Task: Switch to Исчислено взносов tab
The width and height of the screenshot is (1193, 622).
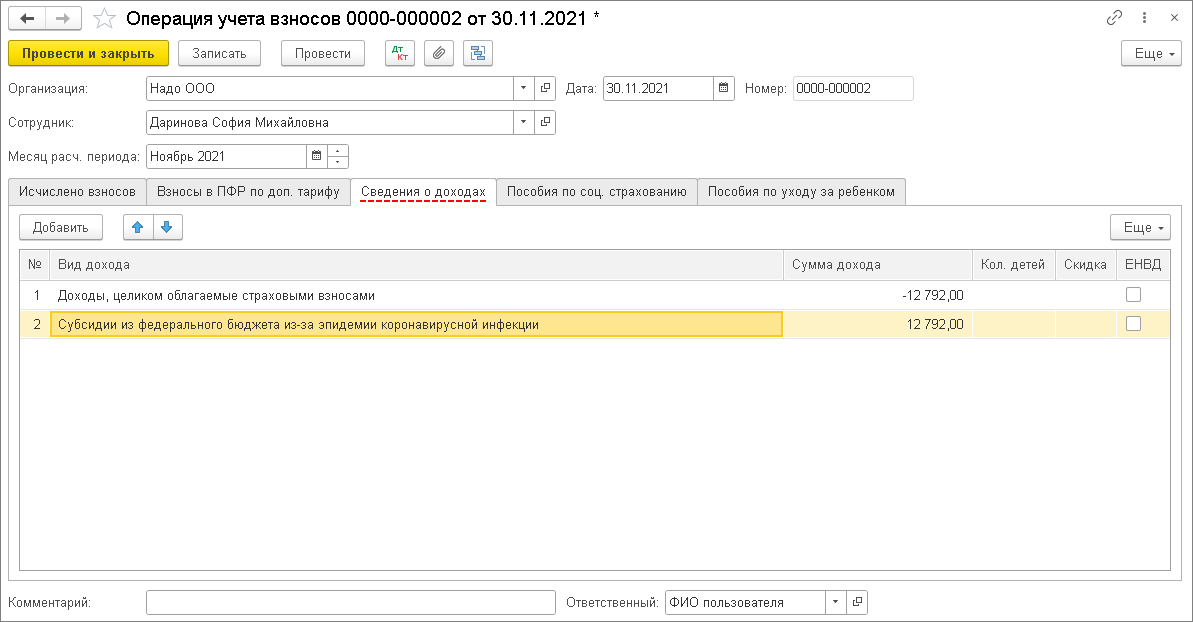Action: 77,192
